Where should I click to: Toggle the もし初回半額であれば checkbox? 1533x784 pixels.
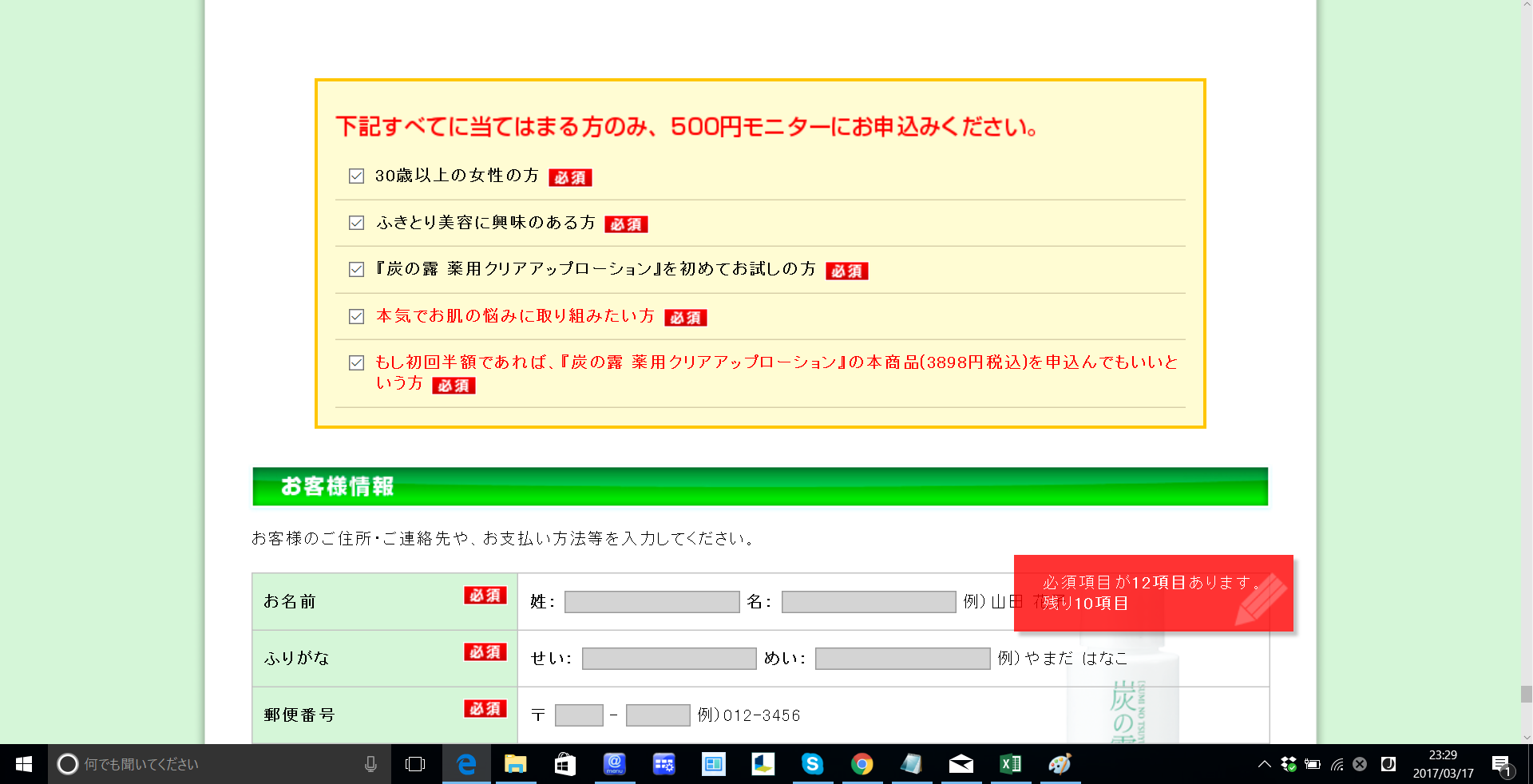pos(357,363)
